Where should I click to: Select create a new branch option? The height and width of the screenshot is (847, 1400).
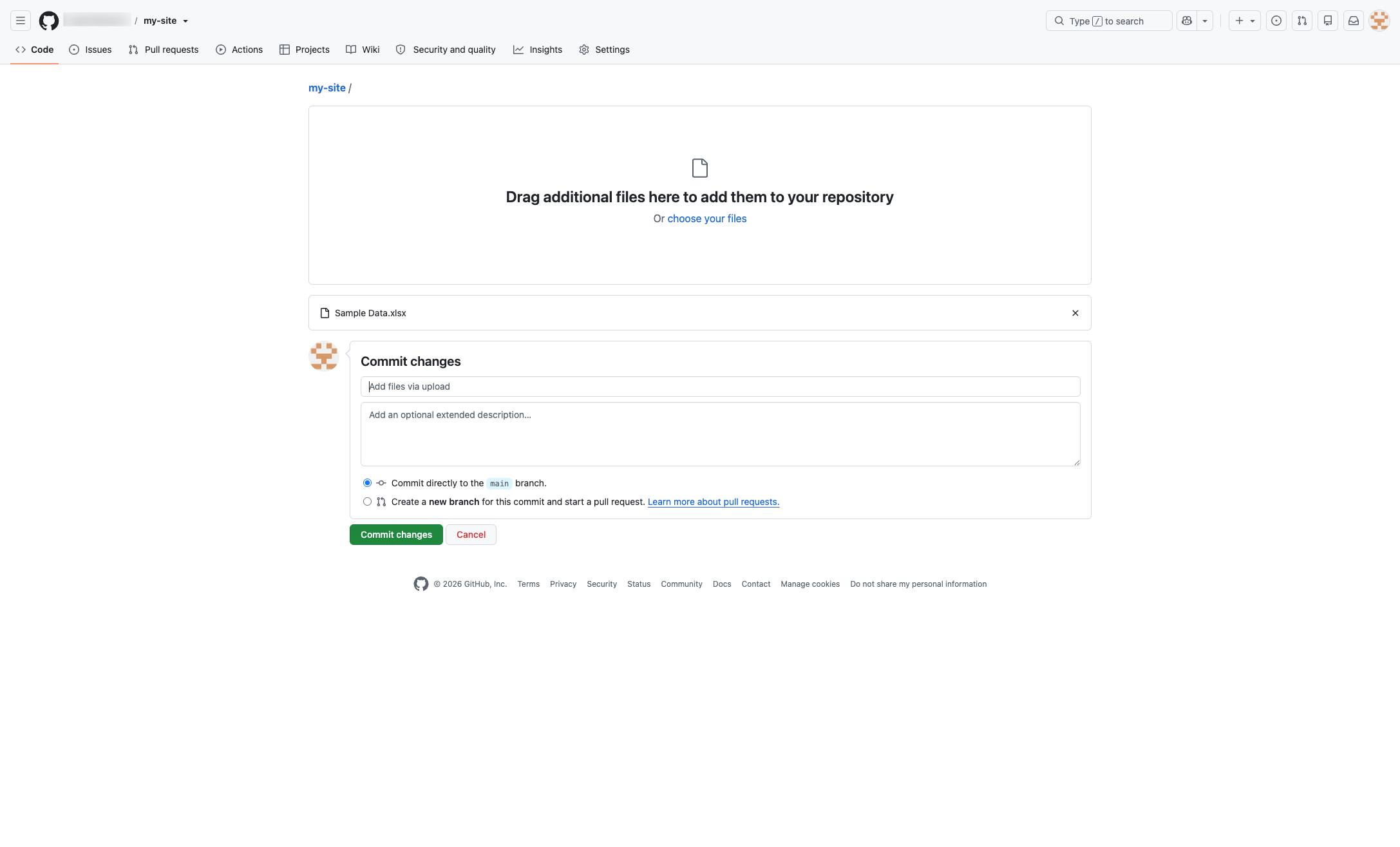367,502
